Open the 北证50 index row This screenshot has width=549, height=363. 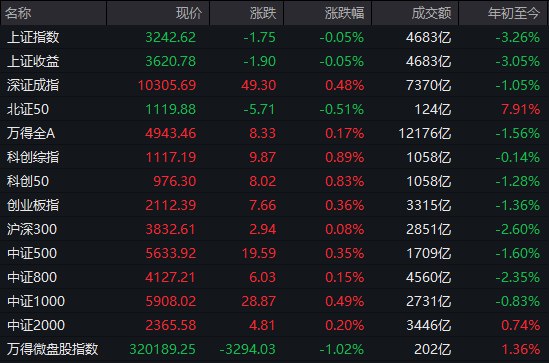tap(274, 109)
